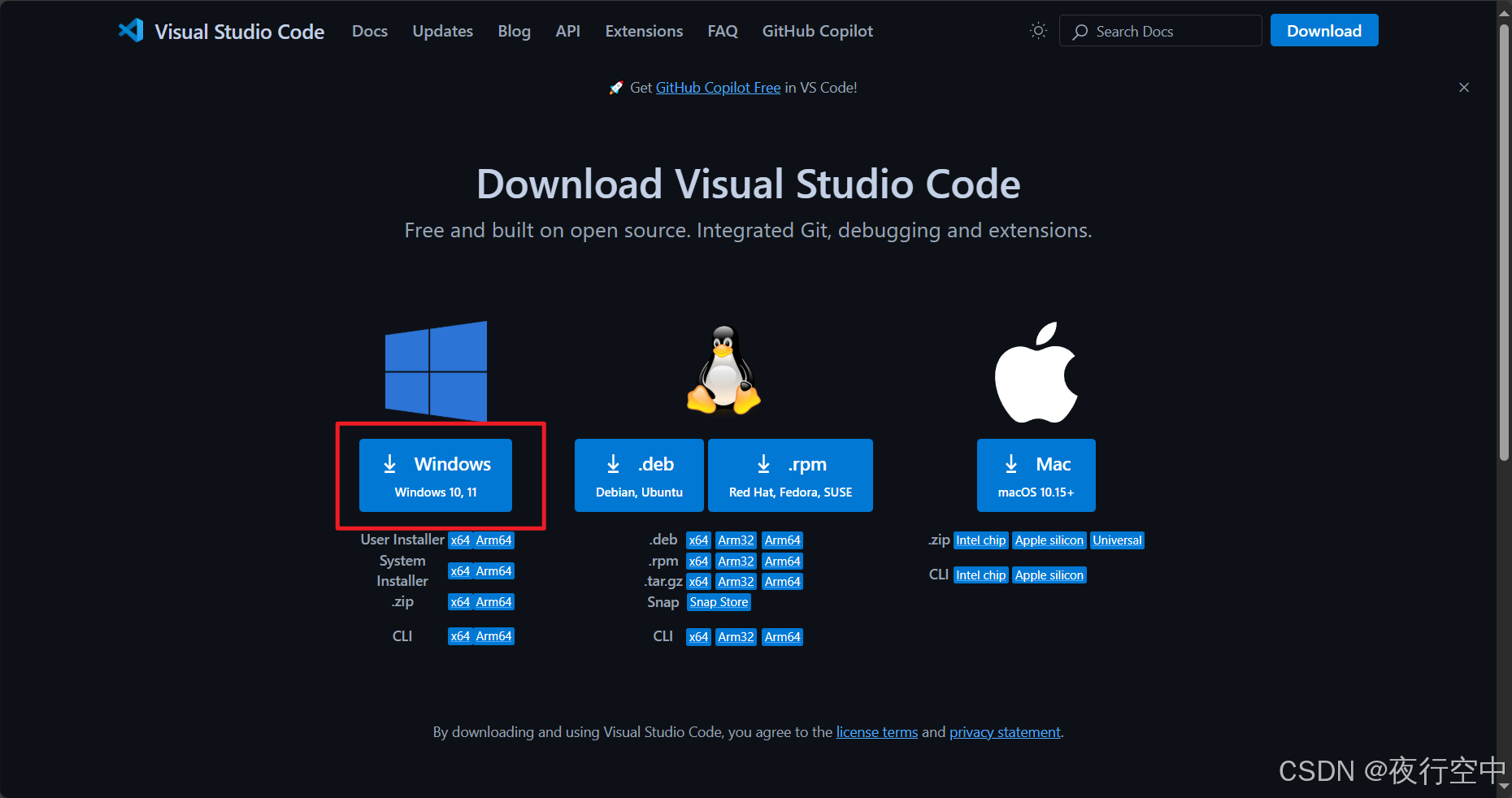Image resolution: width=1512 pixels, height=798 pixels.
Task: Select Windows User Installer x64
Action: pyautogui.click(x=460, y=540)
